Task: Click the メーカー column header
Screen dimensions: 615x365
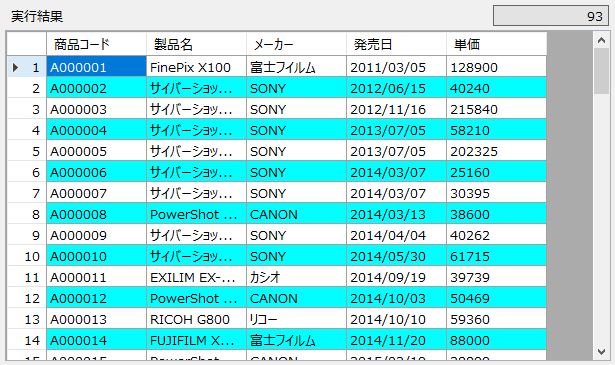Action: click(297, 44)
